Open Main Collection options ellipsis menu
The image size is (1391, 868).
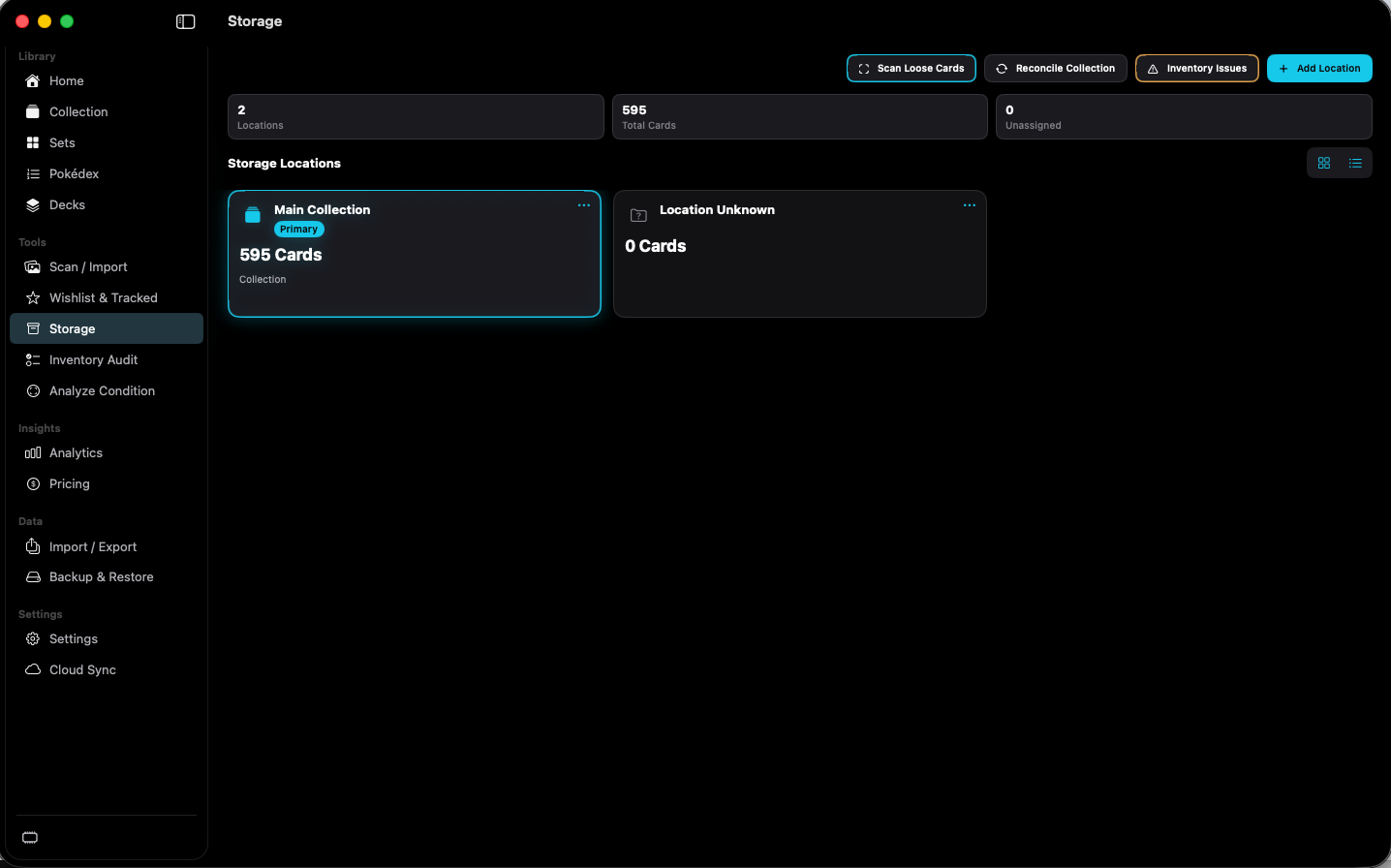click(584, 205)
